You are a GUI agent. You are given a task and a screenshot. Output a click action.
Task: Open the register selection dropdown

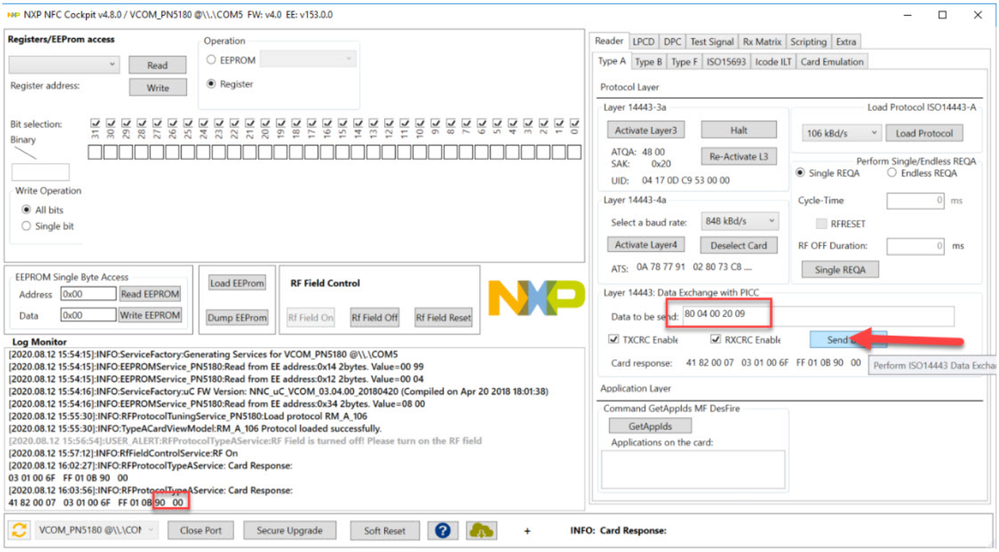pyautogui.click(x=64, y=64)
